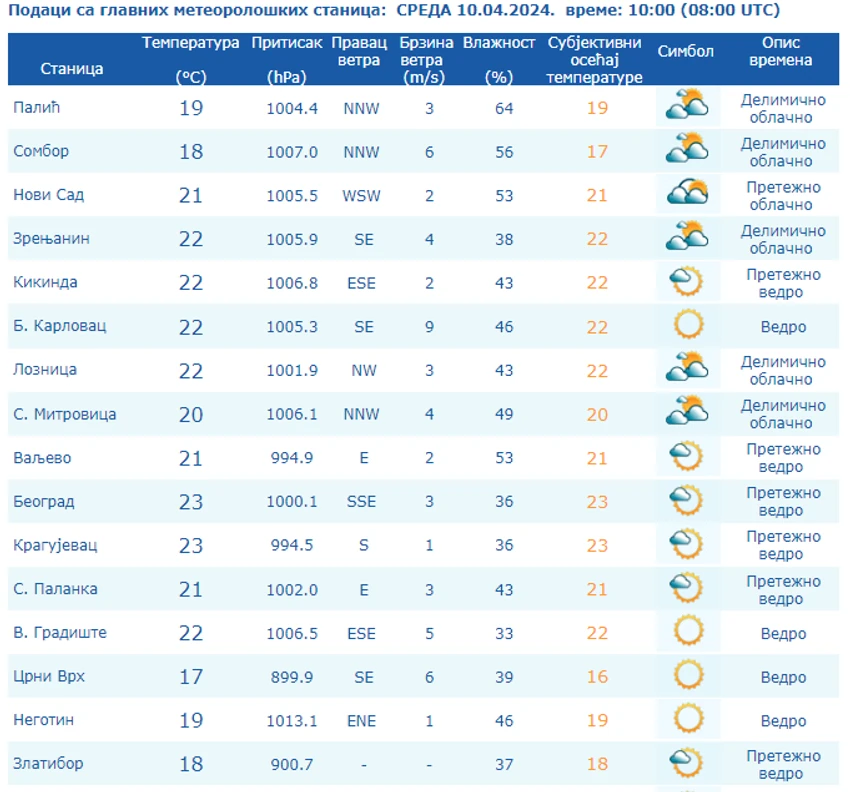Click the temperature value 23 for Београд

[x=191, y=502]
